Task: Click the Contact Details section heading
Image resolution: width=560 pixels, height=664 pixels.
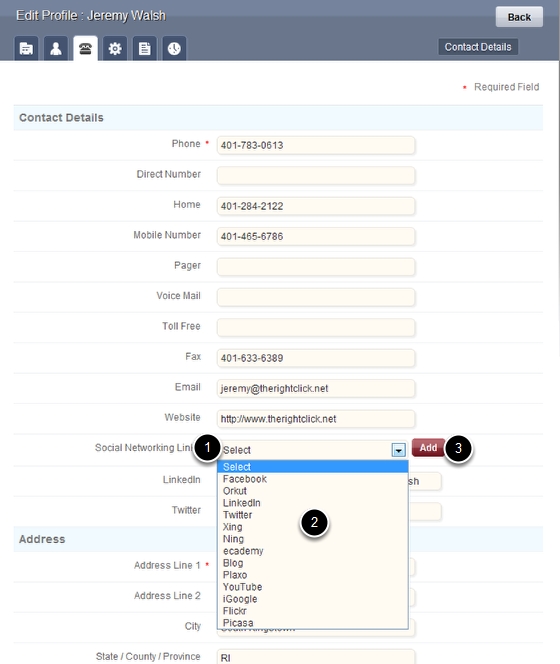Action: [x=61, y=118]
